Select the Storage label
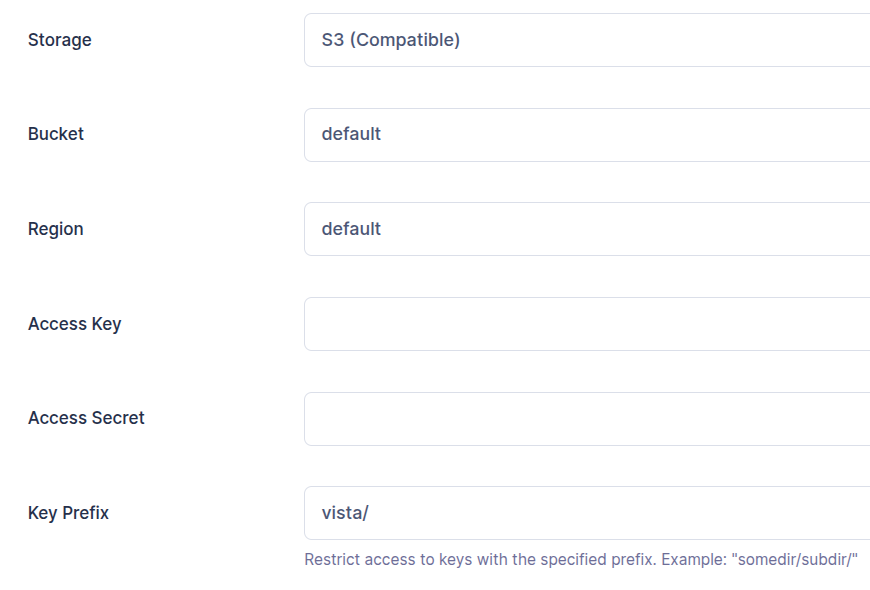Screen dimensions: 870x590 point(60,41)
